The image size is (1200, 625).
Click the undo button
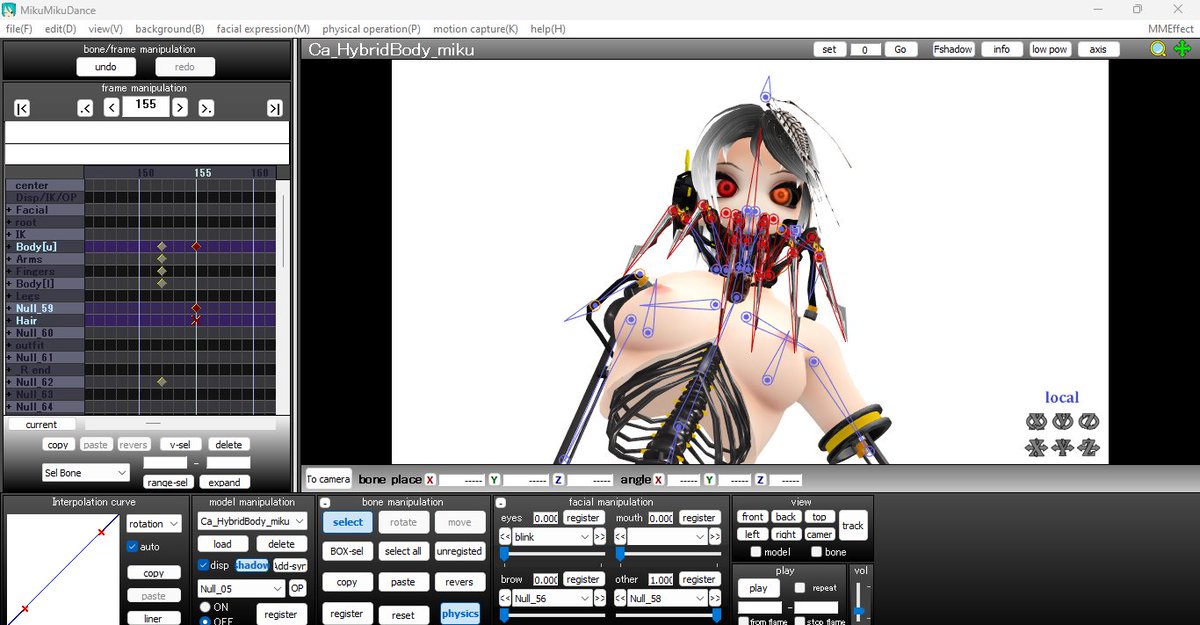coord(106,67)
